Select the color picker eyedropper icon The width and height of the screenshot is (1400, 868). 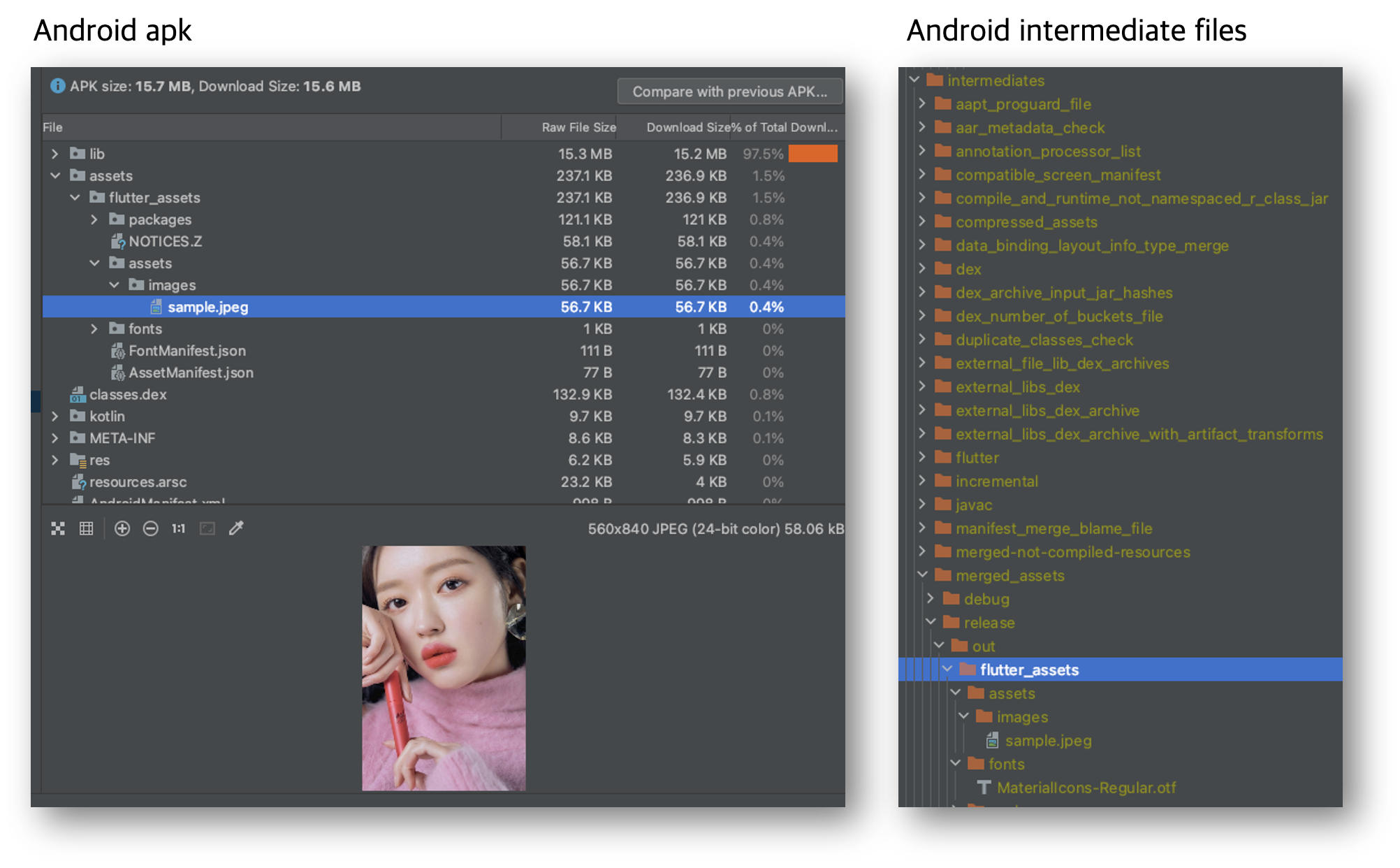coord(236,528)
